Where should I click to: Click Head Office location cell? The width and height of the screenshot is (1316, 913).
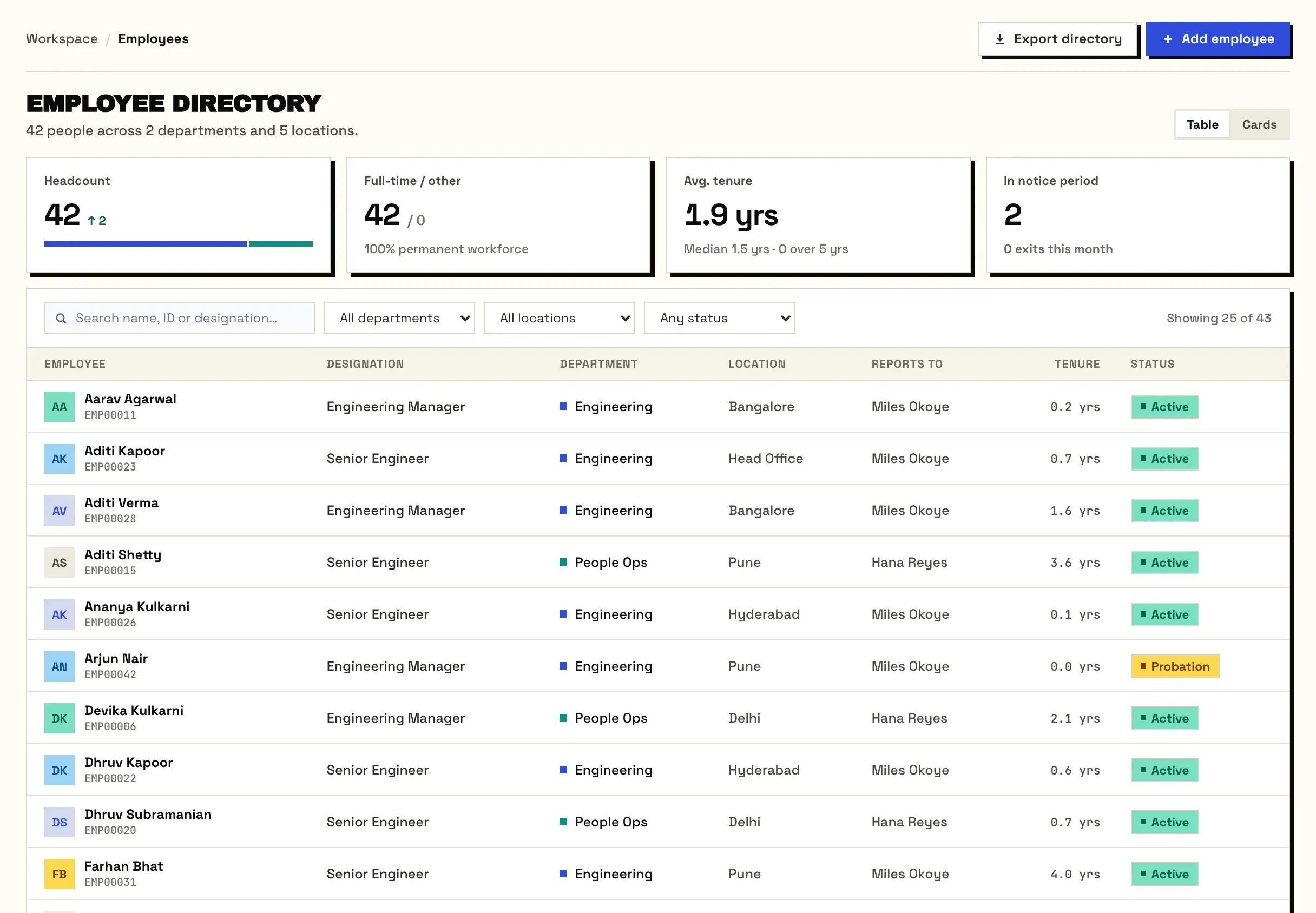(767, 459)
